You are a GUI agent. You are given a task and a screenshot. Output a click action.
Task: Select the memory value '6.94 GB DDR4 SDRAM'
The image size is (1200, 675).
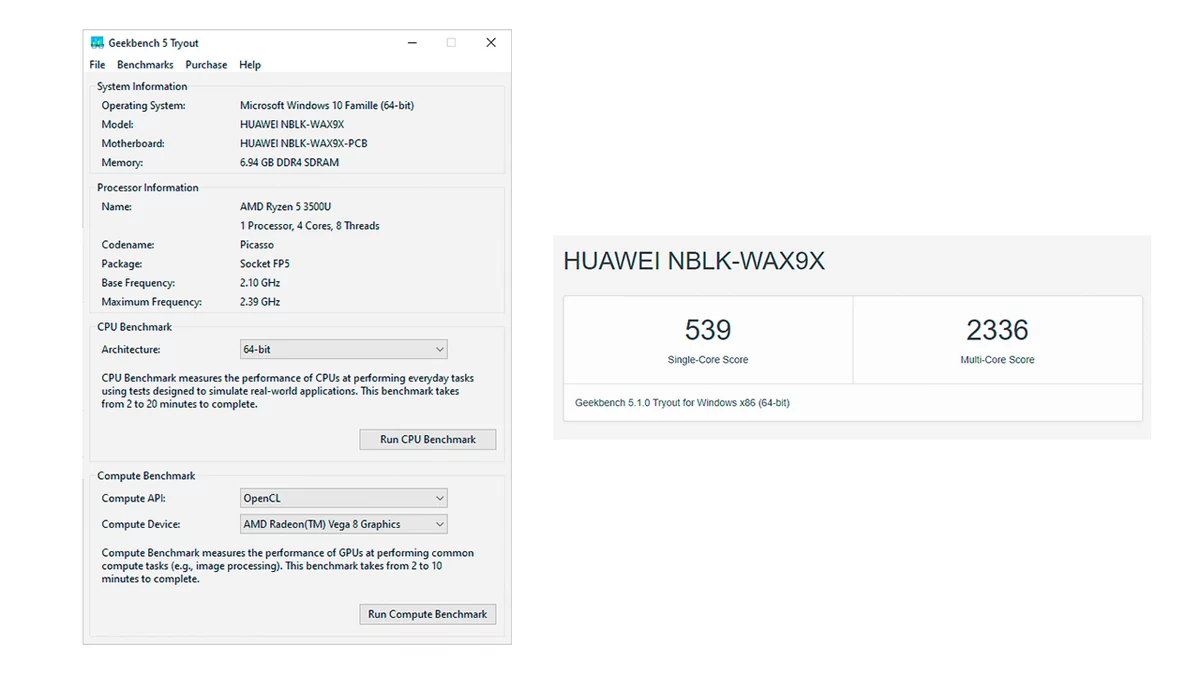coord(290,163)
